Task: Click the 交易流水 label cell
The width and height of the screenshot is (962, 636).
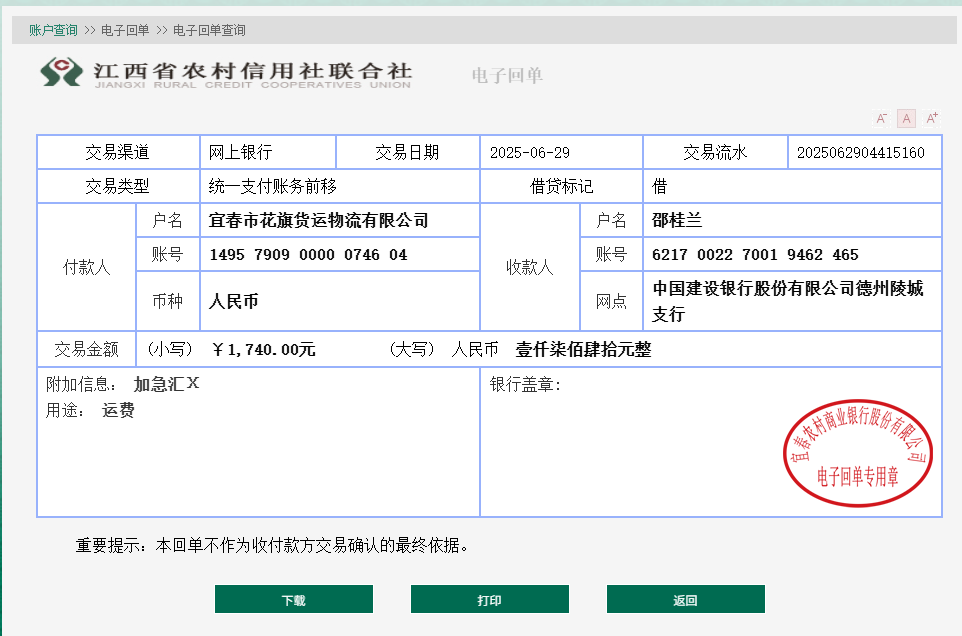Action: (715, 152)
